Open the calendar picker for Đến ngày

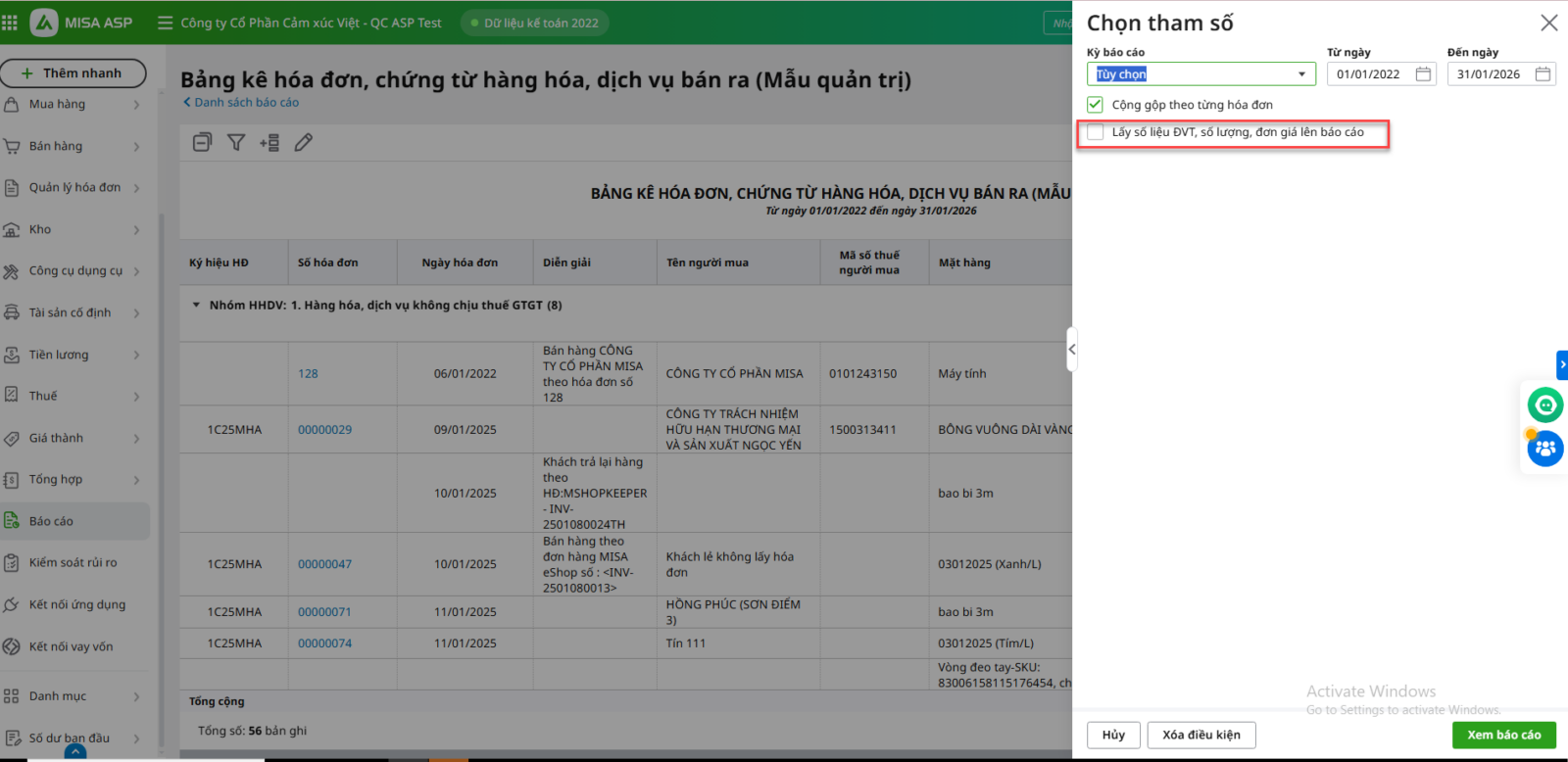click(1543, 74)
